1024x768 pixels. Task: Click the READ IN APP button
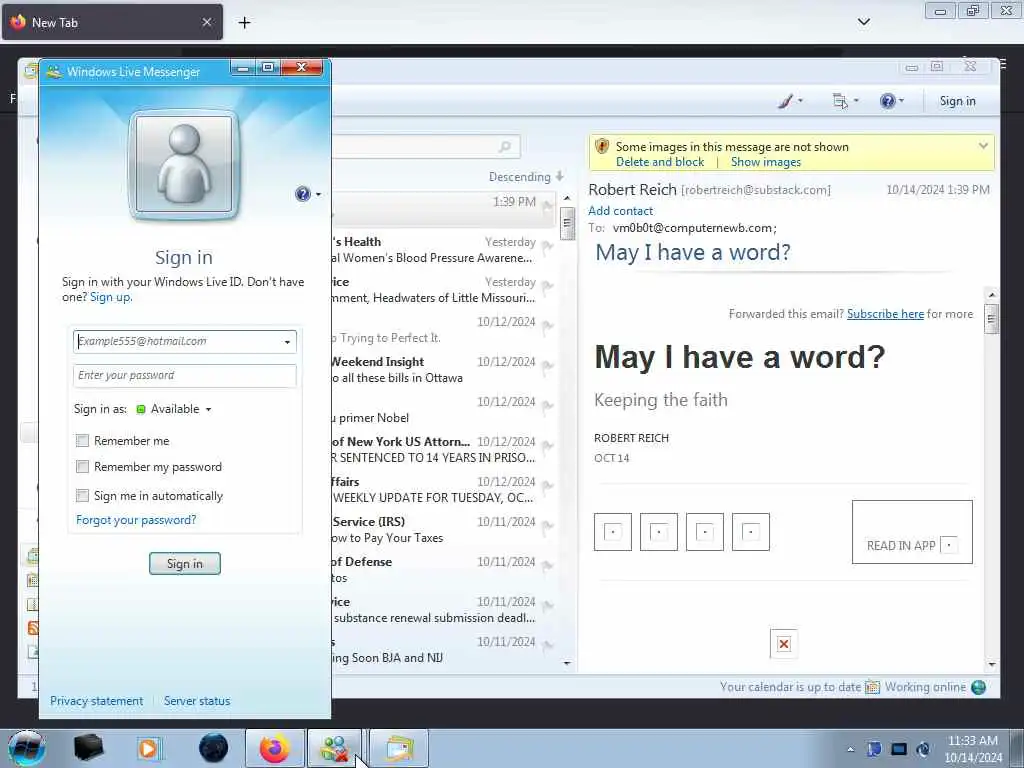pyautogui.click(x=912, y=532)
